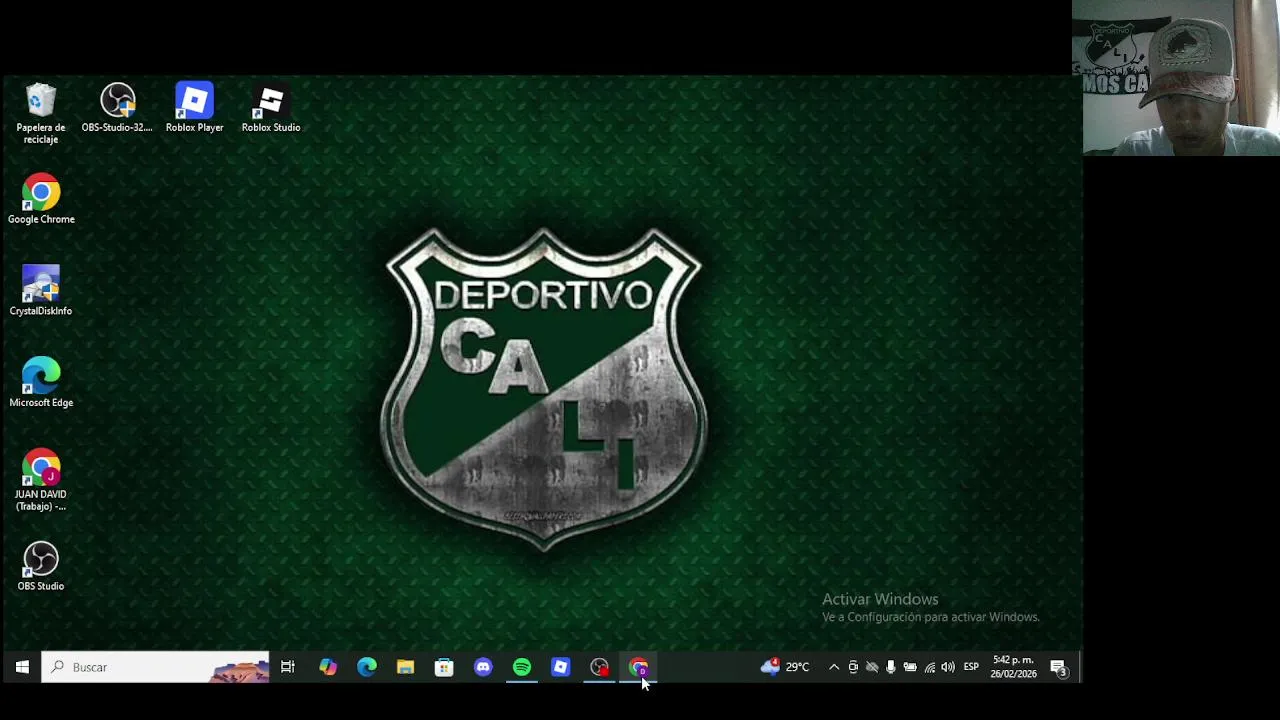Select the Roblox Studio desktop shortcut
This screenshot has width=1280, height=720.
271,108
